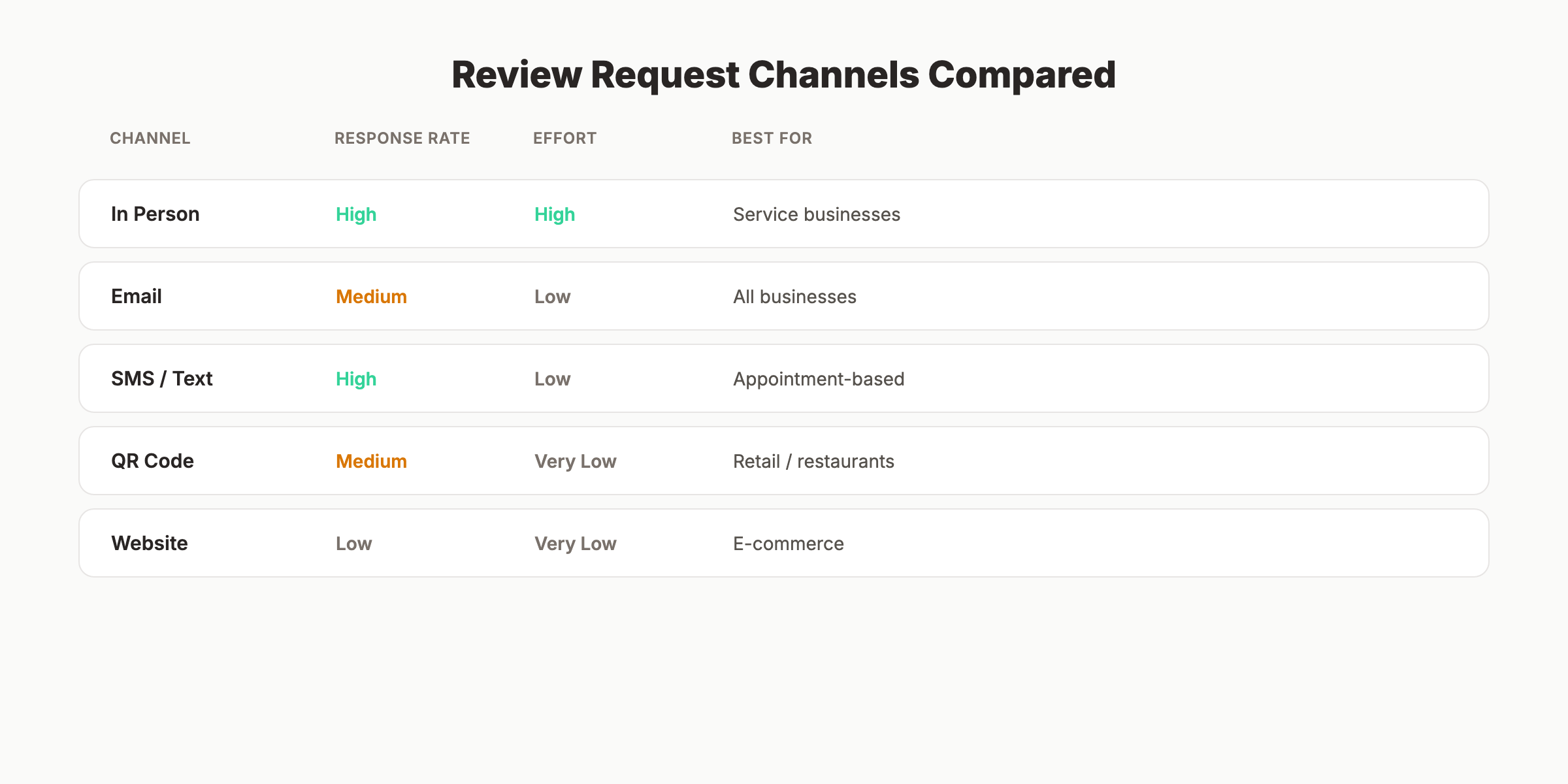Click the 'Review Request Channels Compared' title
The width and height of the screenshot is (1568, 784).
point(783,74)
